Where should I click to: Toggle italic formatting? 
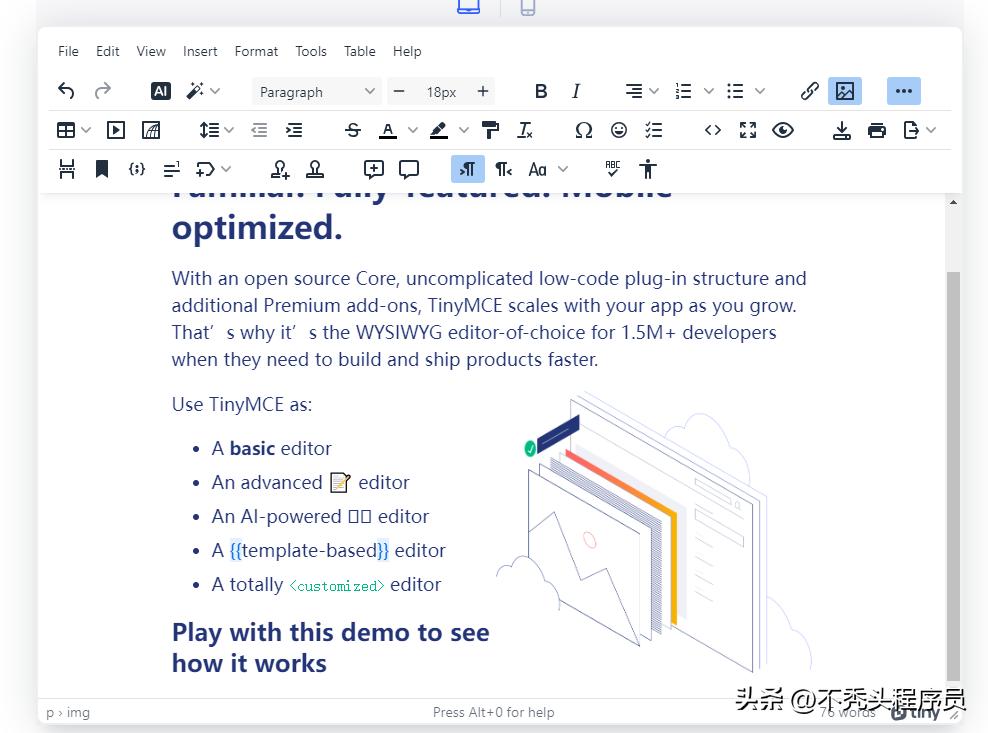click(576, 91)
